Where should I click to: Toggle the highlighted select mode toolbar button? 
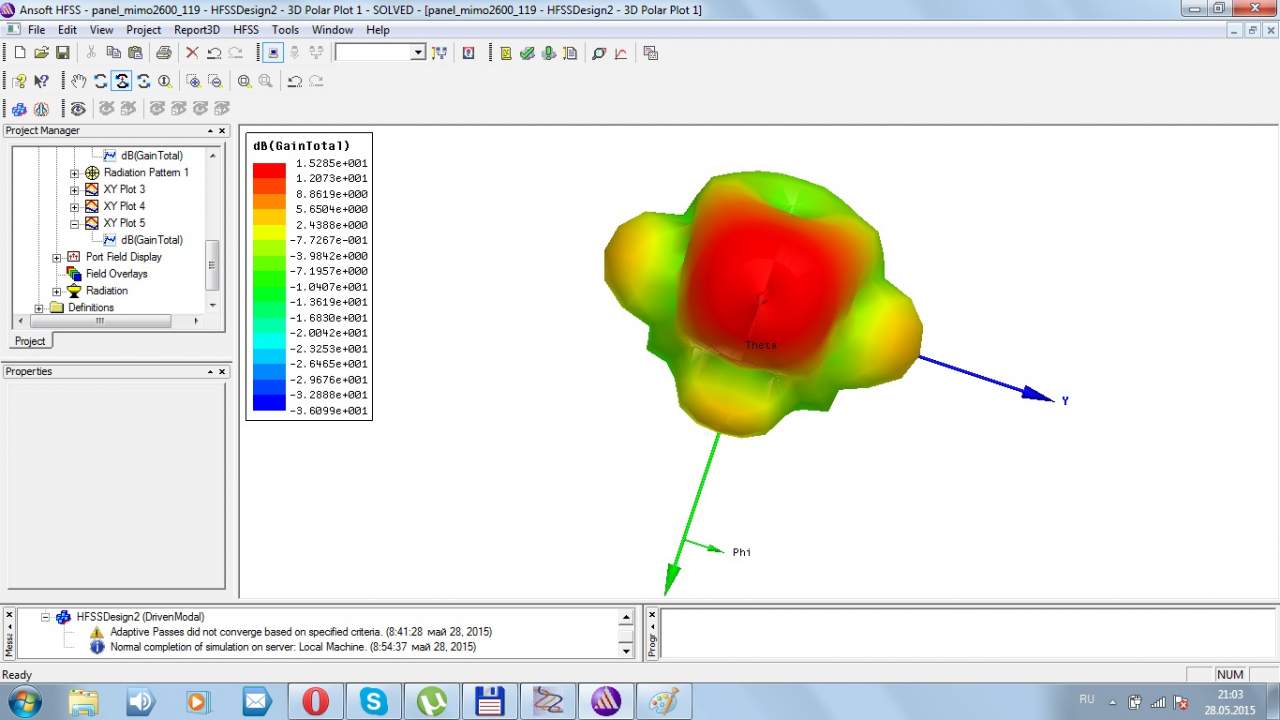tap(273, 53)
